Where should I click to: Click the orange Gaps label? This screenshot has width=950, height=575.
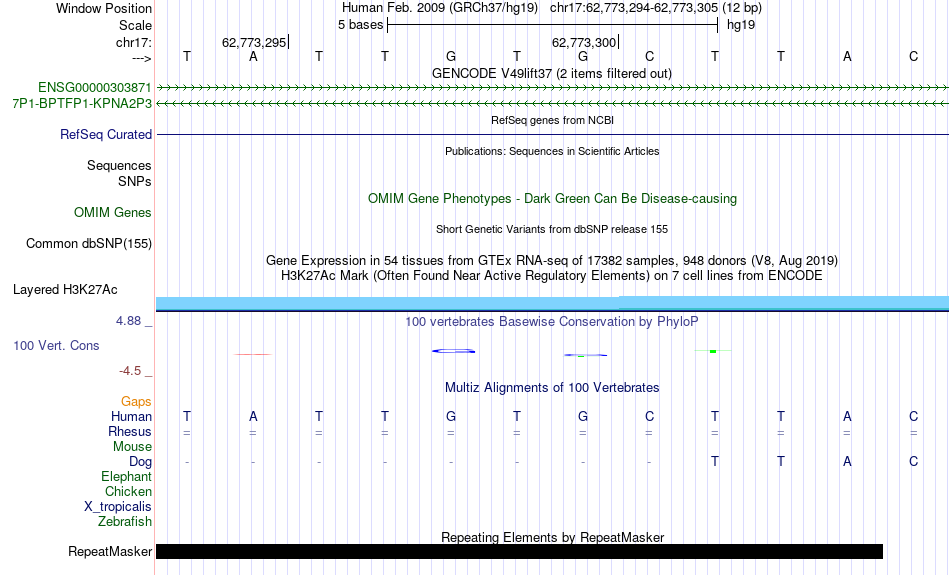[x=136, y=401]
